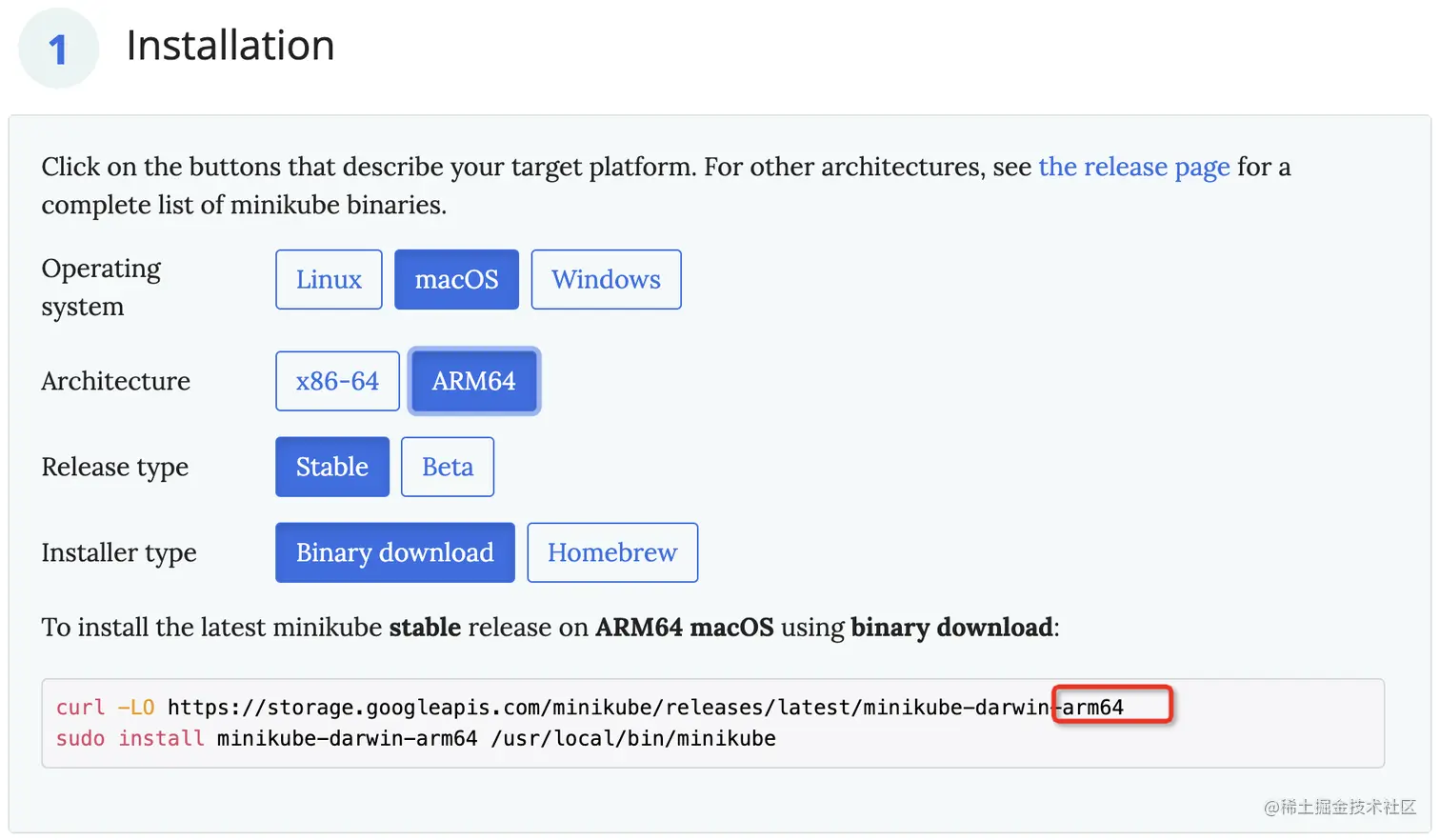Select the macOS operating system button

point(456,279)
